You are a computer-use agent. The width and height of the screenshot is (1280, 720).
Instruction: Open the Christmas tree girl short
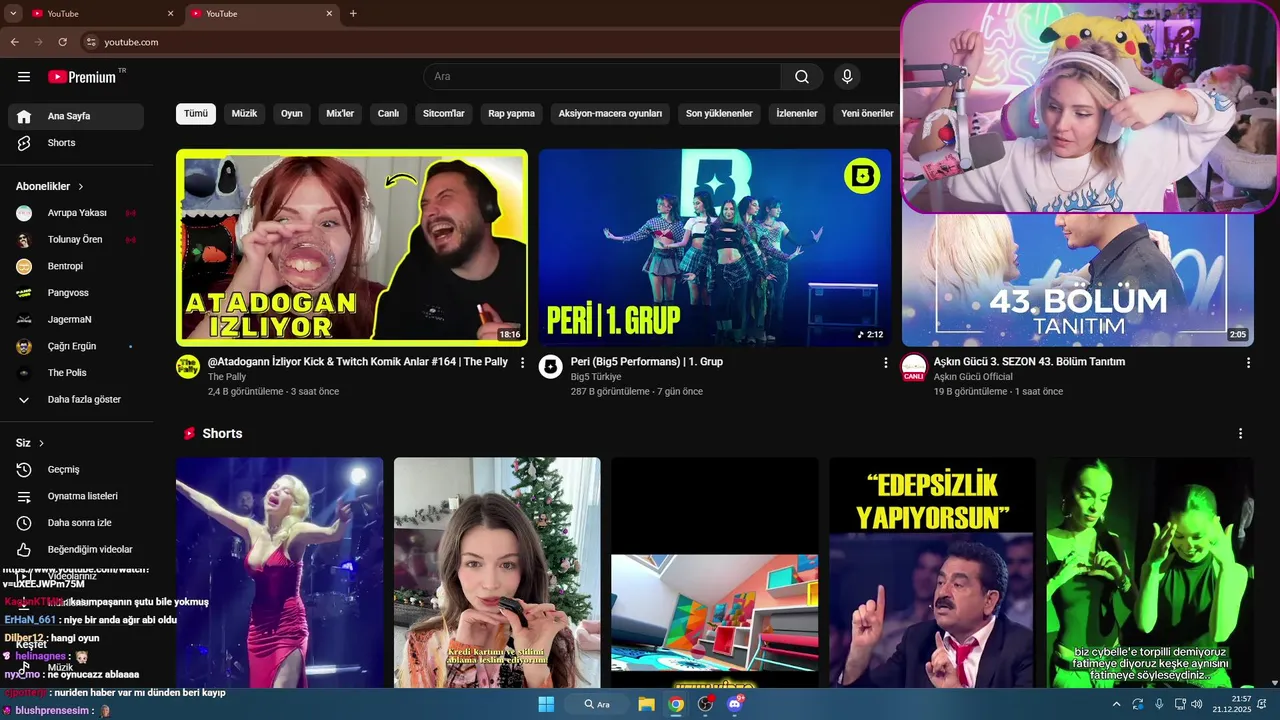coord(497,573)
